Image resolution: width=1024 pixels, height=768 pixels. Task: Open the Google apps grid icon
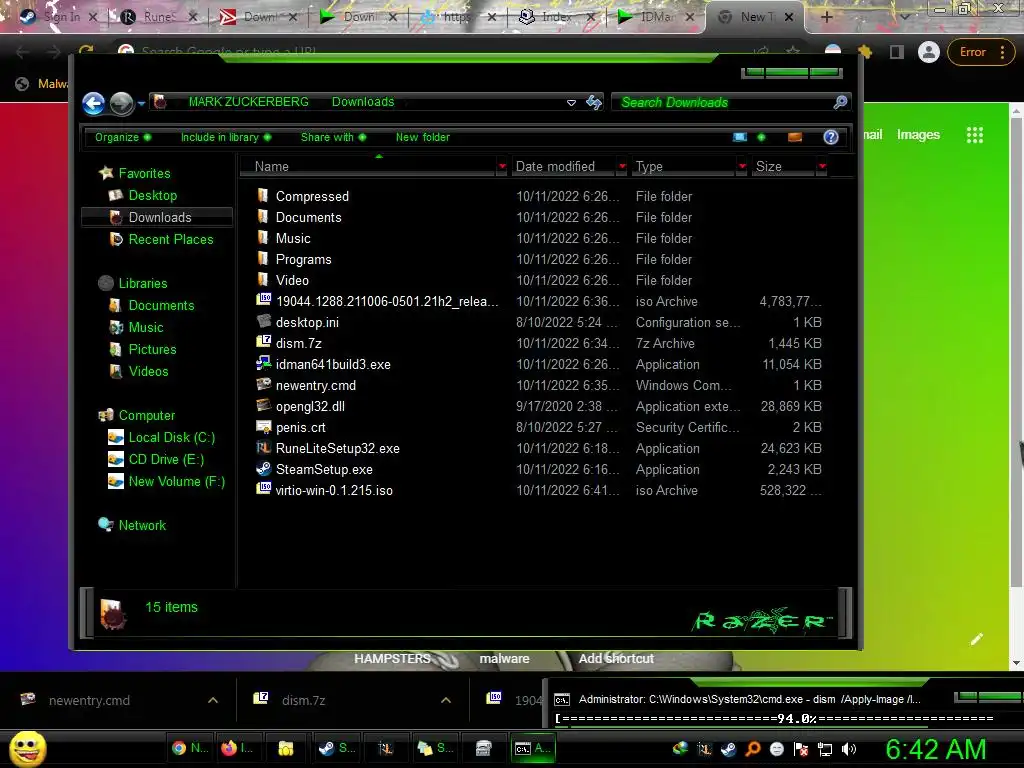pos(974,135)
